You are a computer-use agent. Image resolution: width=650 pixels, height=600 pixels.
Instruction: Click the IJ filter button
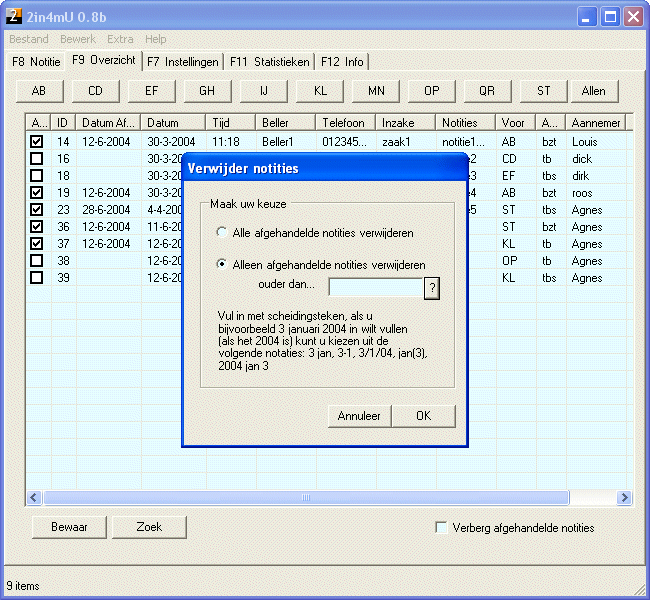pyautogui.click(x=264, y=91)
